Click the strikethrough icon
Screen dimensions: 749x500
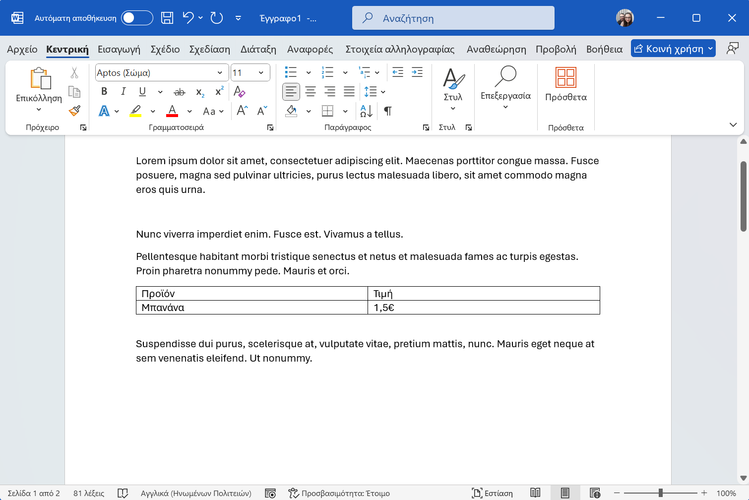pyautogui.click(x=179, y=91)
